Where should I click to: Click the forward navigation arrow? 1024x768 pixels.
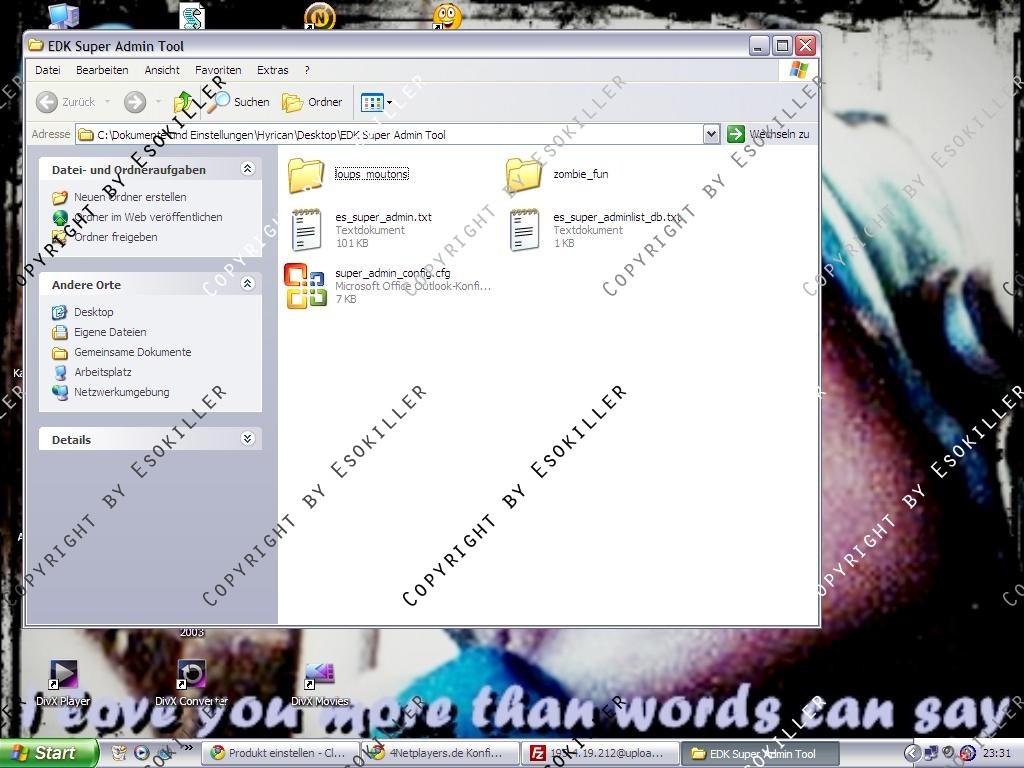coord(135,102)
